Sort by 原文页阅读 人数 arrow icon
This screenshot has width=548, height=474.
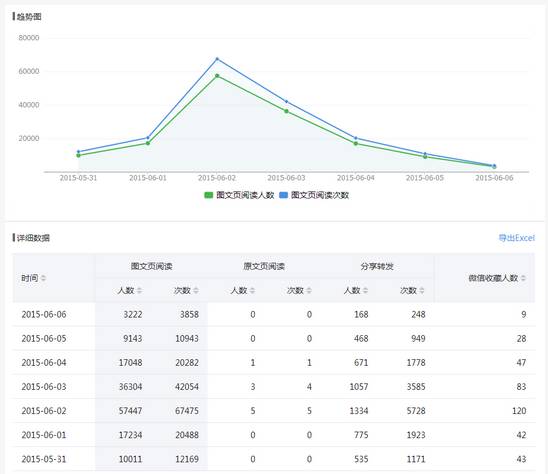(252, 290)
